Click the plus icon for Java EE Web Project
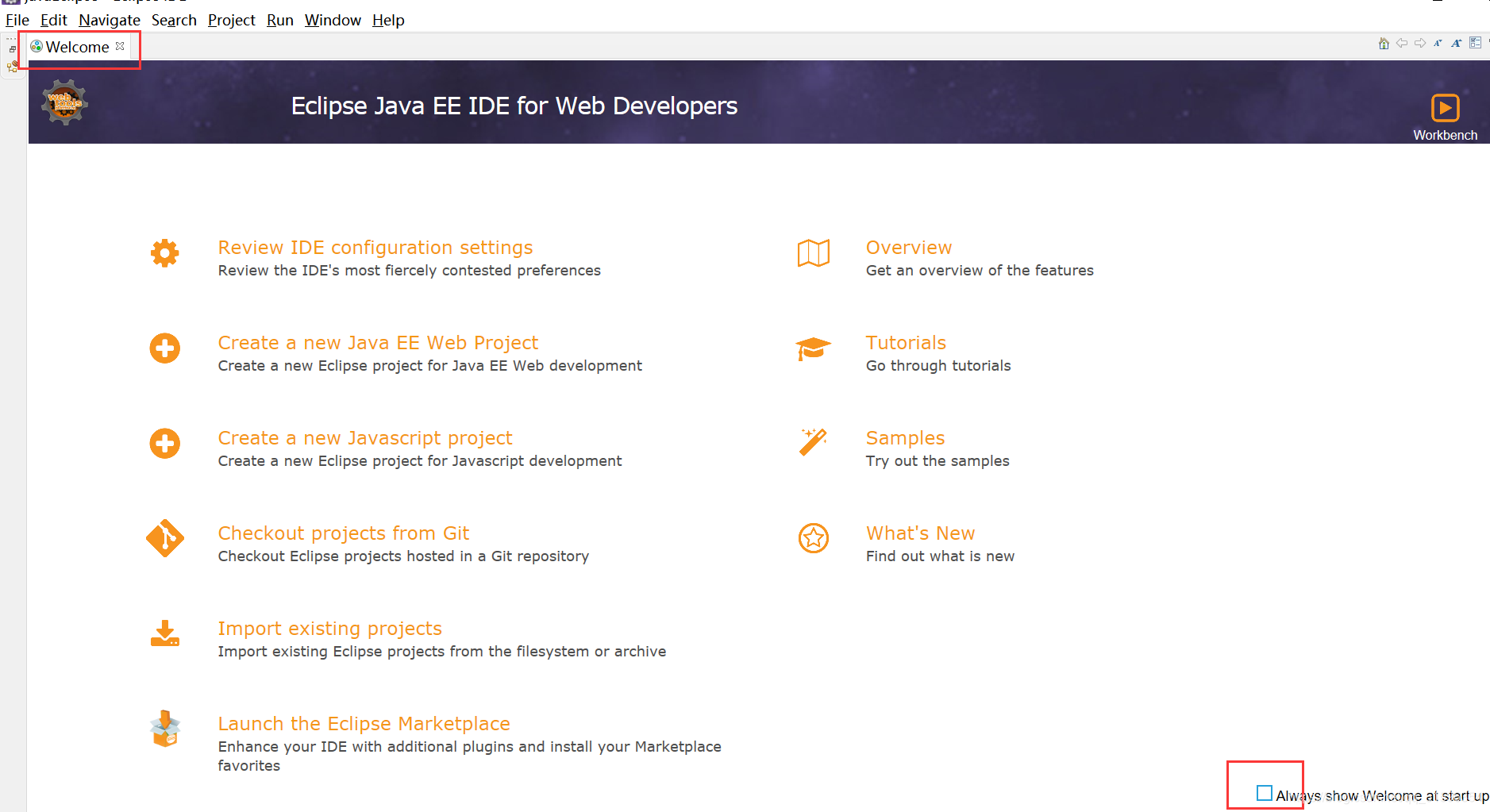1490x812 pixels. tap(165, 348)
